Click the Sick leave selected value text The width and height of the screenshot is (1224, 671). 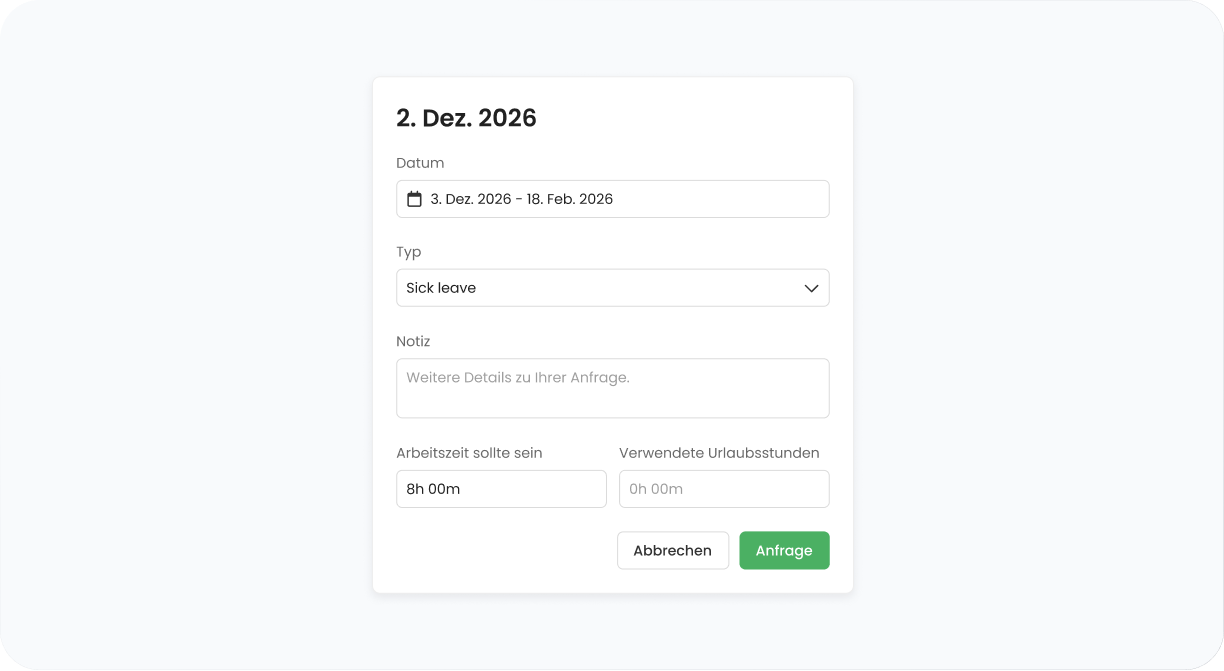pyautogui.click(x=441, y=288)
